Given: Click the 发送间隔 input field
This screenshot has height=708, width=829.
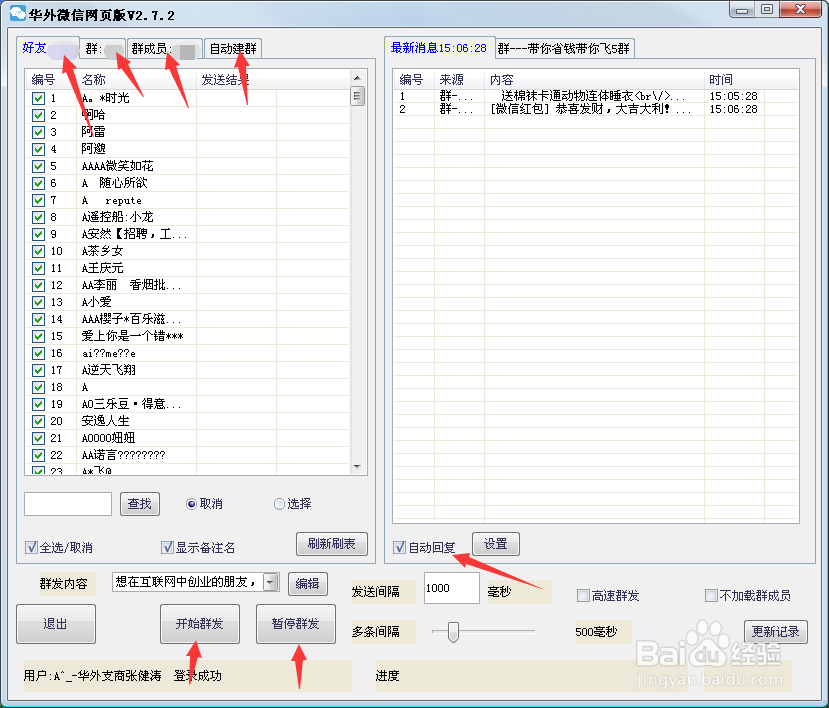Looking at the screenshot, I should pos(452,588).
